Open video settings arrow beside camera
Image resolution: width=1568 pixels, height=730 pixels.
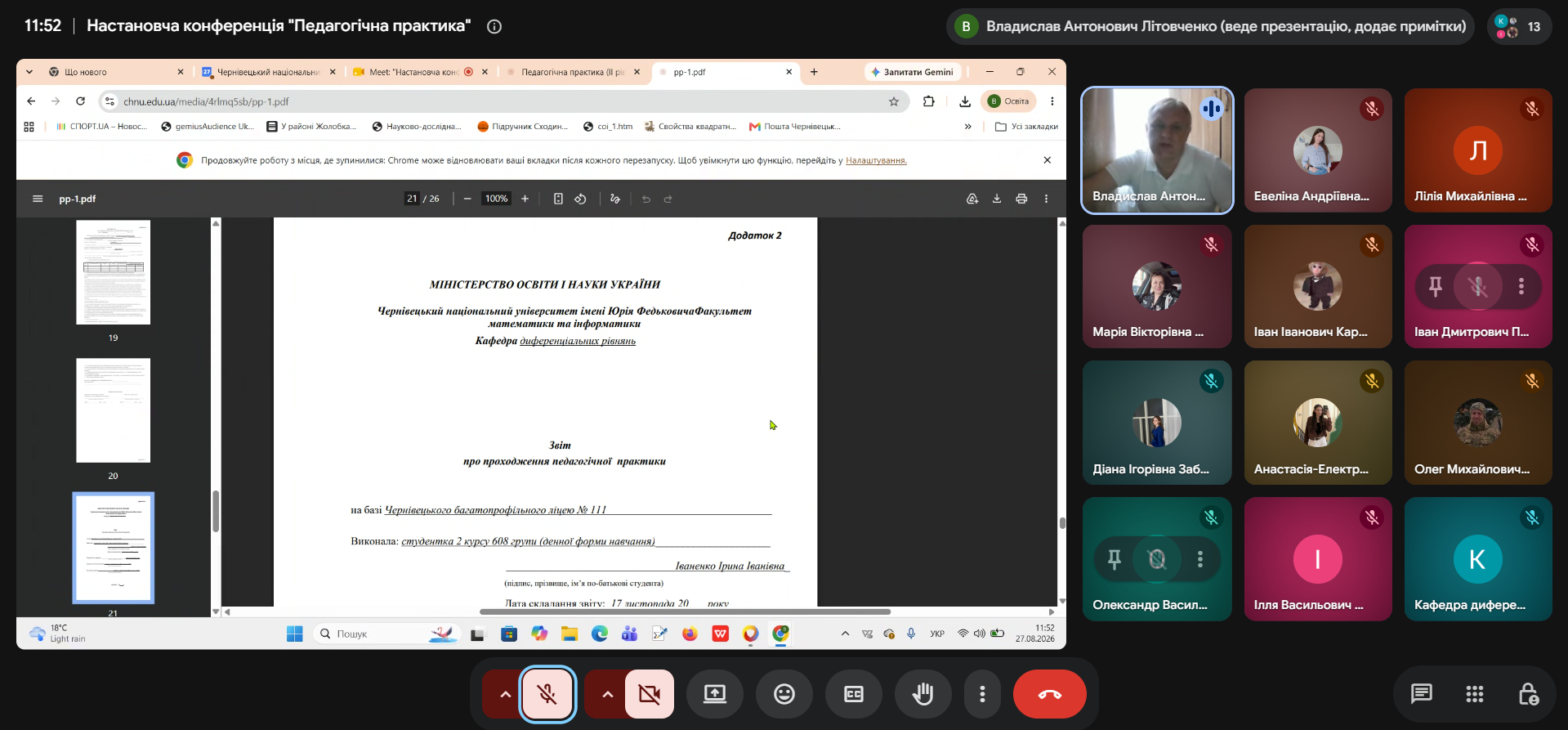607,694
